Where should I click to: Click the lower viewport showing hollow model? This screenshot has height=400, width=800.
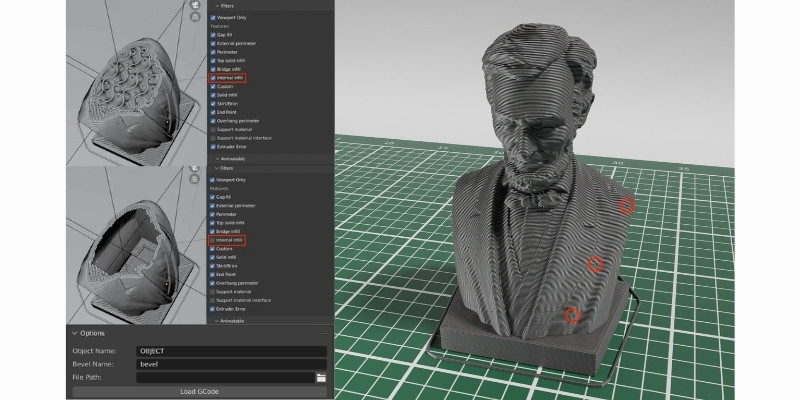click(x=136, y=245)
